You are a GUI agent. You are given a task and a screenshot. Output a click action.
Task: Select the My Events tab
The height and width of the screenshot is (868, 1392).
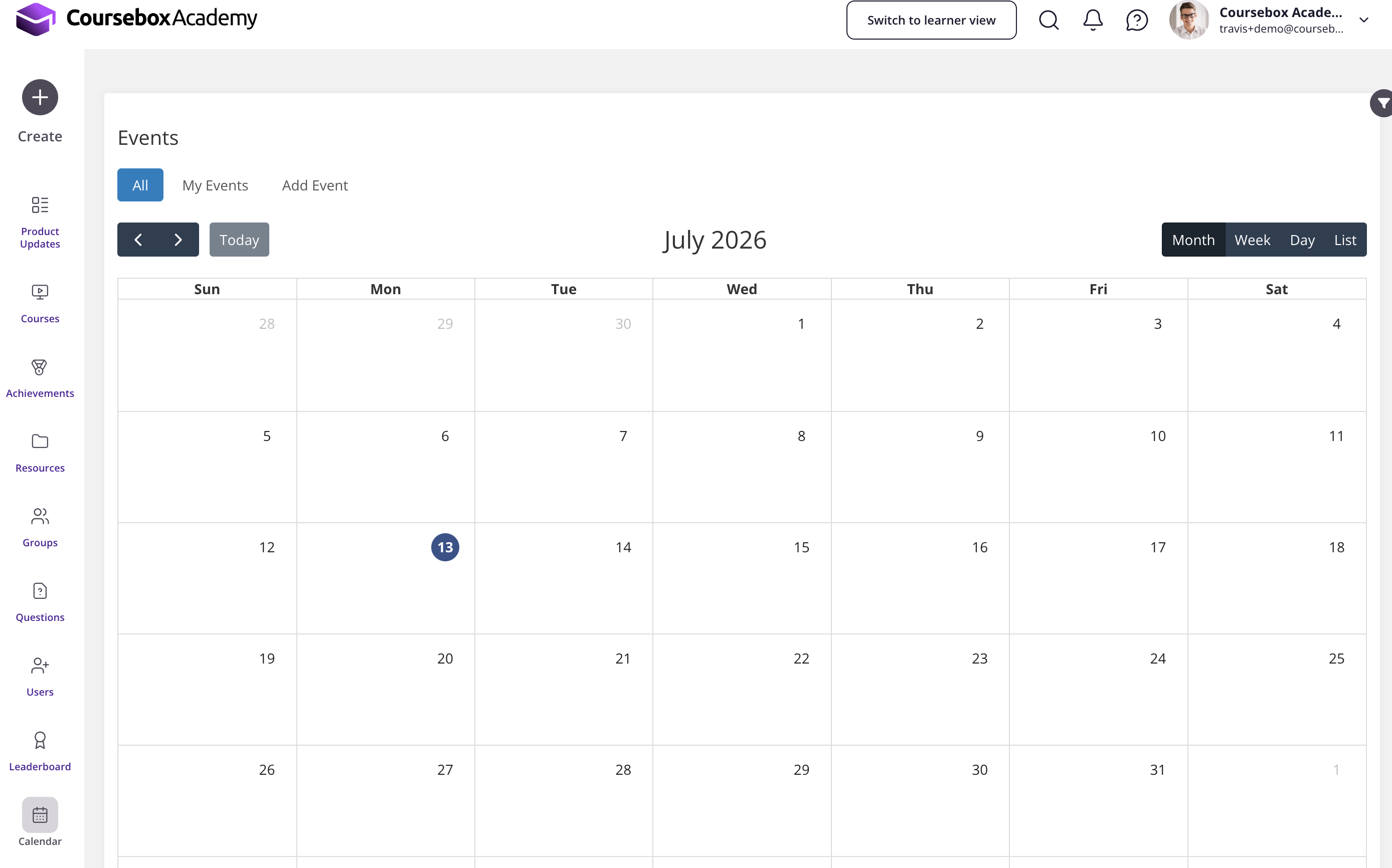[x=215, y=185]
